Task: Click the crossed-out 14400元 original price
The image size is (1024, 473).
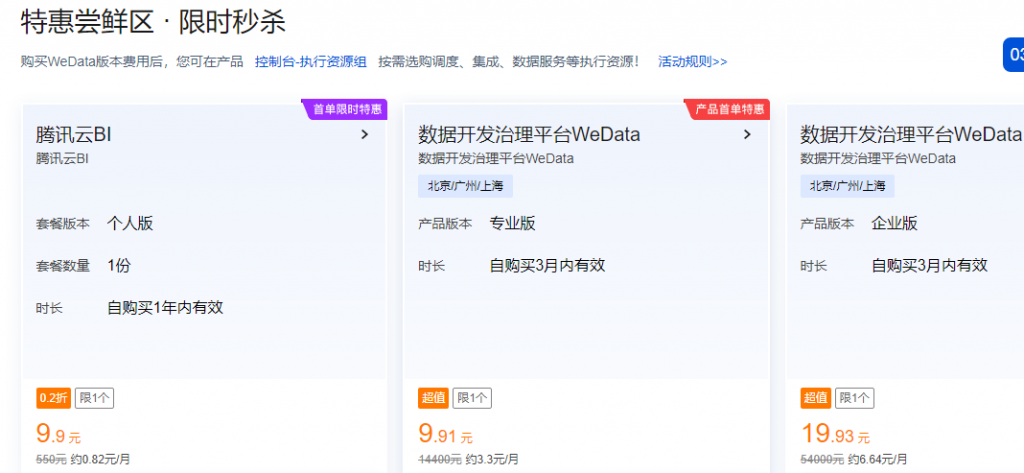Action: pyautogui.click(x=440, y=459)
